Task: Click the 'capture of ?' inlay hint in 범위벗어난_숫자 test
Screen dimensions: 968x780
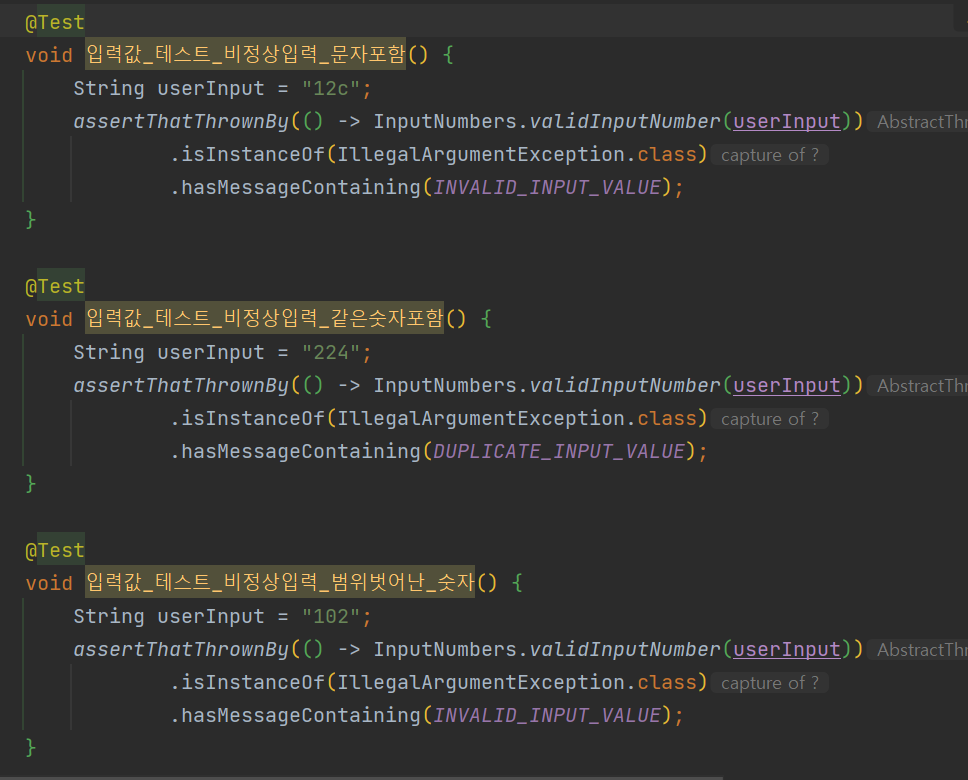Action: (770, 683)
